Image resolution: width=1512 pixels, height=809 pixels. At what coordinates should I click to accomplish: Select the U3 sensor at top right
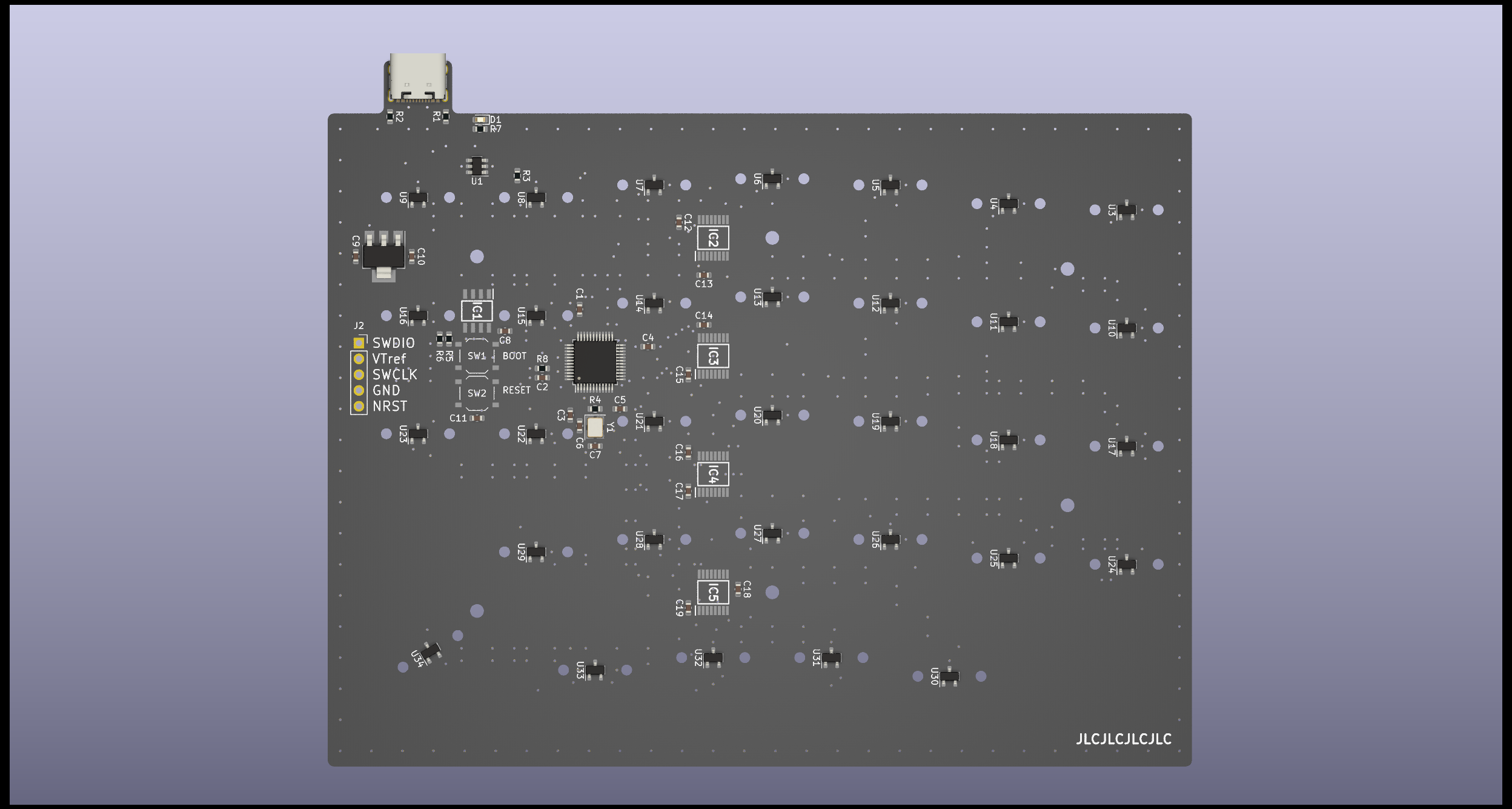[x=1126, y=210]
